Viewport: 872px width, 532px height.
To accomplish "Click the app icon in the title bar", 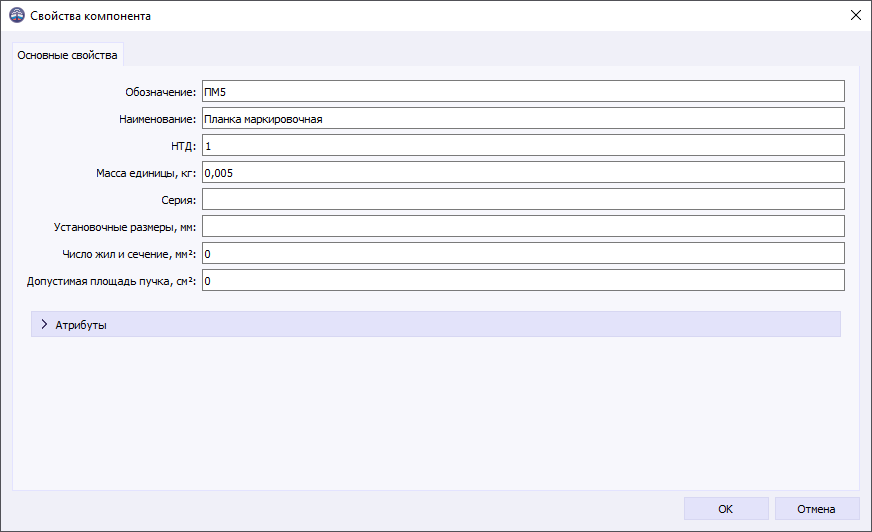I will pos(17,16).
